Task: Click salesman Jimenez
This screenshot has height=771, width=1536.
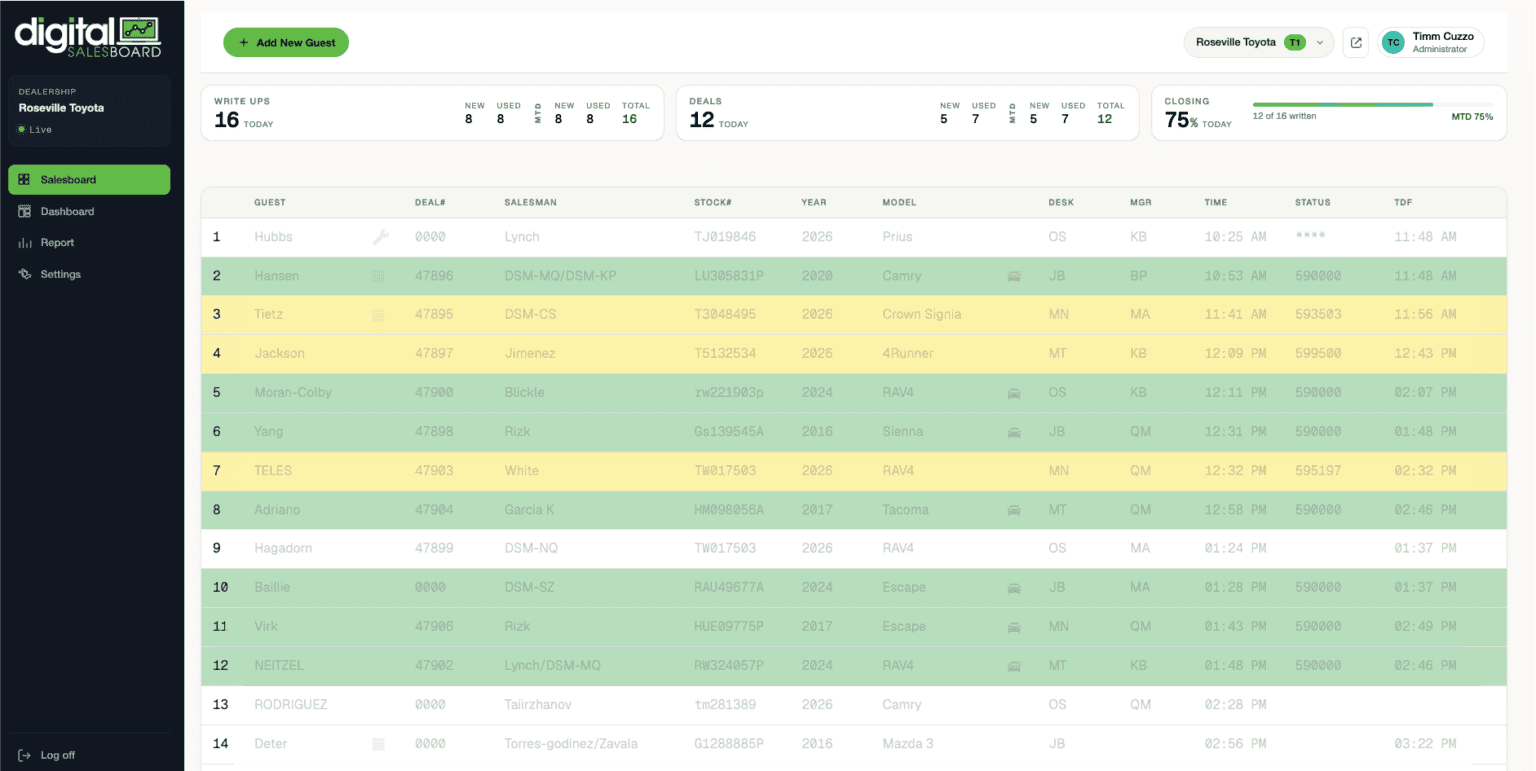Action: [x=530, y=354]
